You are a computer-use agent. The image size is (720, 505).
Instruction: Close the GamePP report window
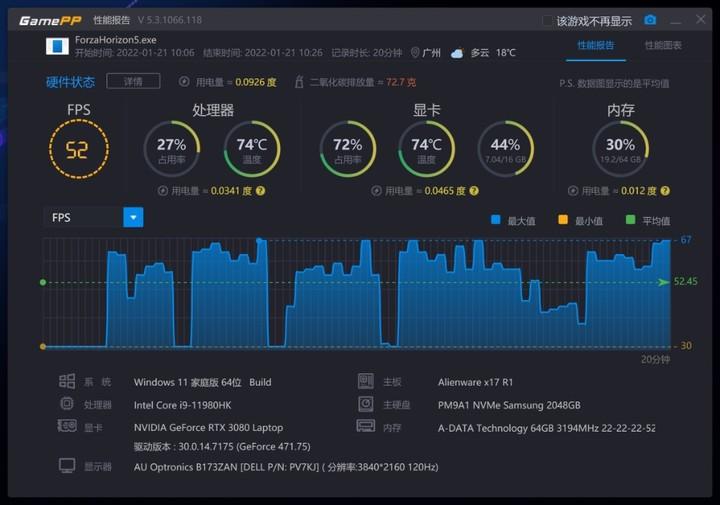(x=700, y=19)
